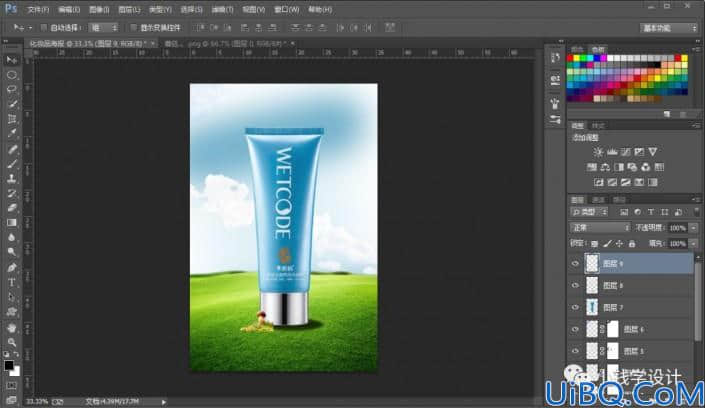Select the Pen tool

[12, 268]
